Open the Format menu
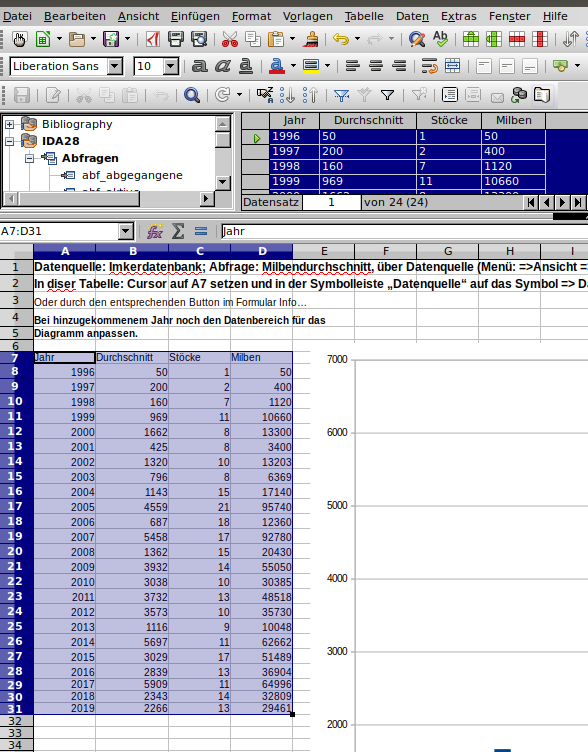Viewport: 588px width, 752px height. pos(251,16)
